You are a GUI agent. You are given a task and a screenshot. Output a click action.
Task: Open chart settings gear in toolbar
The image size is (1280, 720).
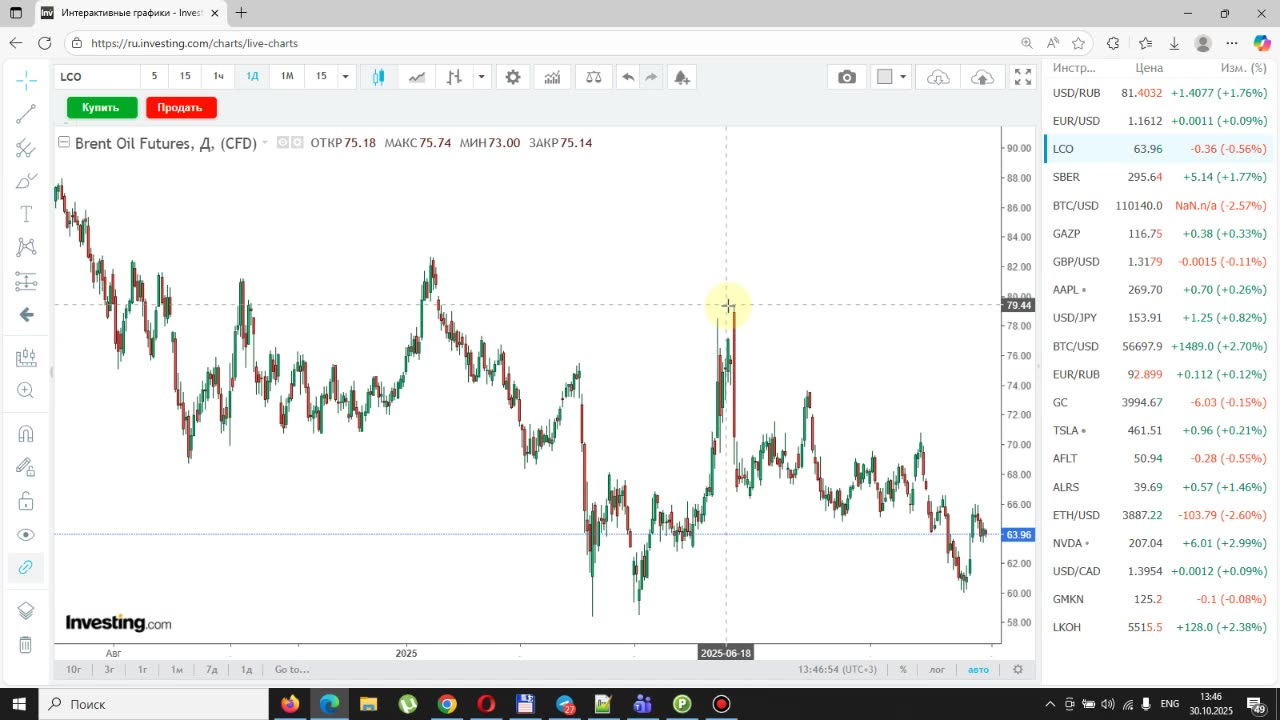pos(513,77)
